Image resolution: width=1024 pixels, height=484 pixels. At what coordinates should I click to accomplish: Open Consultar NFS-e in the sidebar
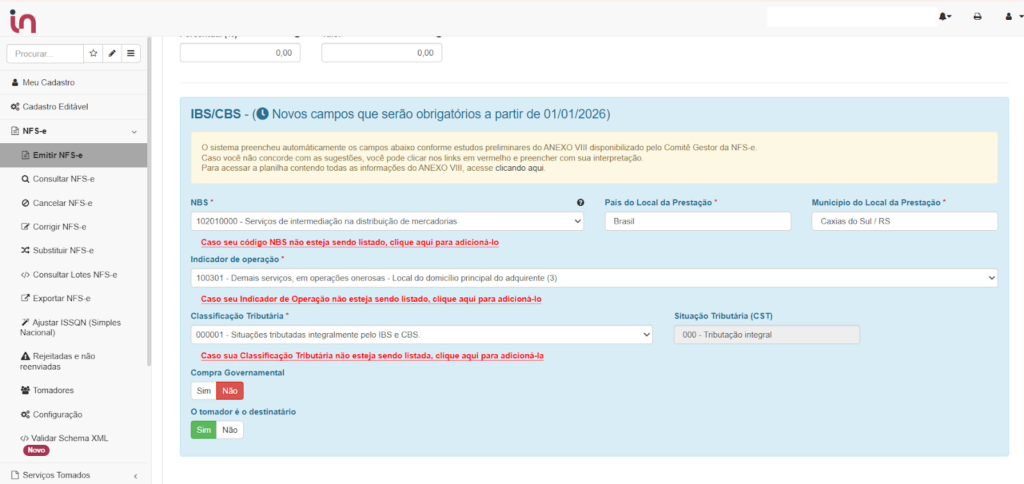(x=64, y=179)
